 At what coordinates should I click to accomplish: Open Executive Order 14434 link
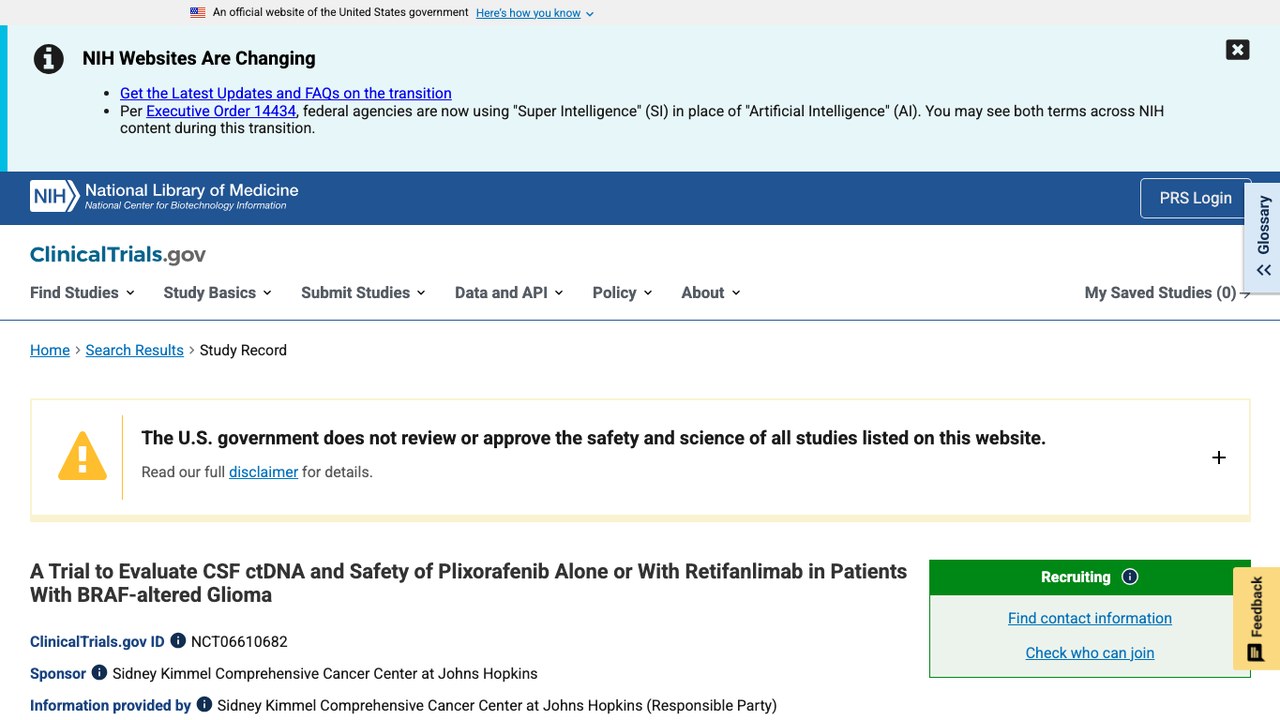(221, 111)
